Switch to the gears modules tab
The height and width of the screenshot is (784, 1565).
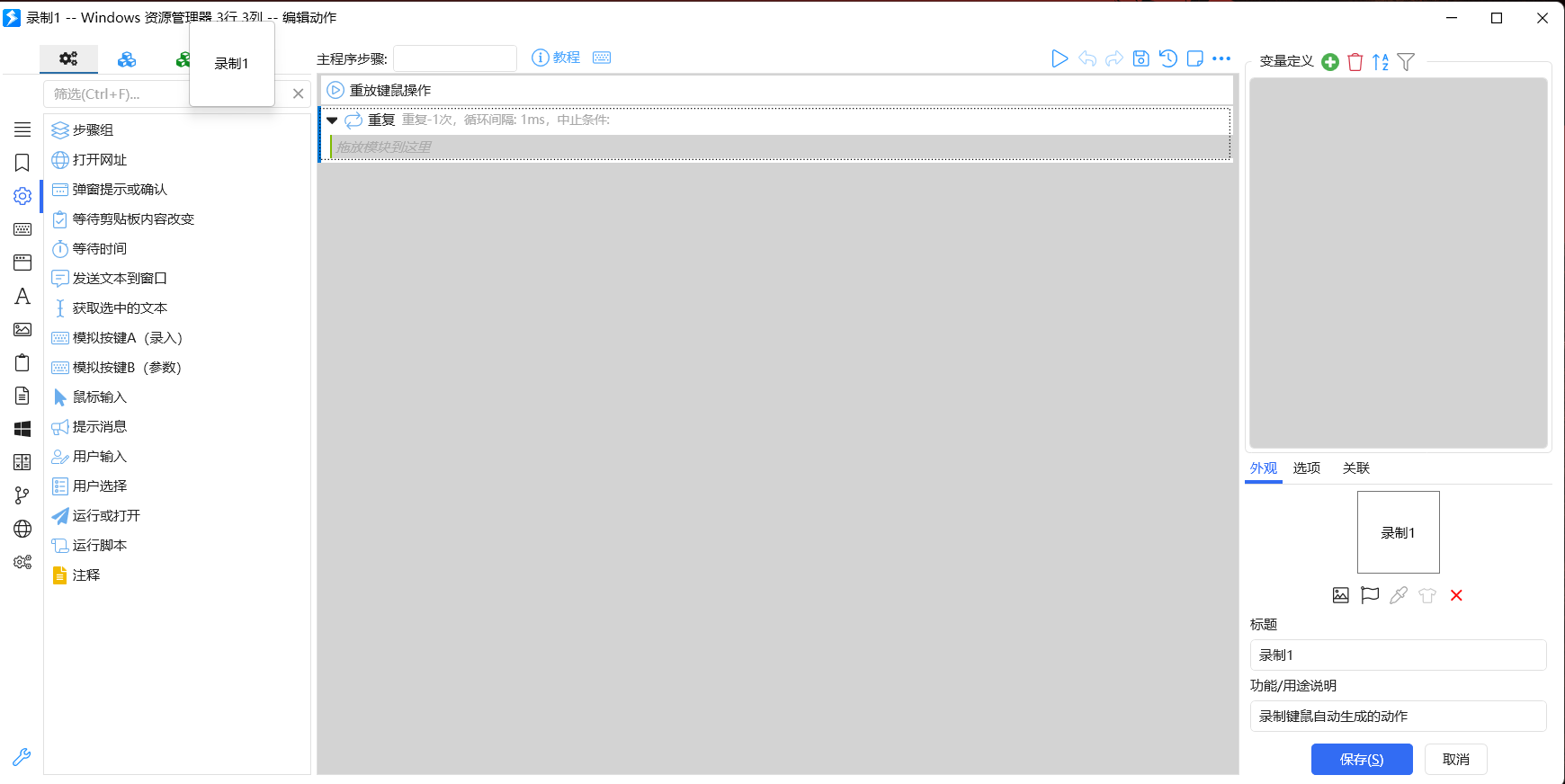68,58
